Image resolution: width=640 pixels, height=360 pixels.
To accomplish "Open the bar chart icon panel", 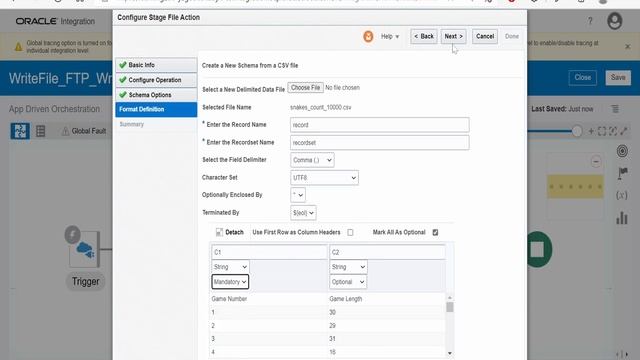I will [622, 218].
